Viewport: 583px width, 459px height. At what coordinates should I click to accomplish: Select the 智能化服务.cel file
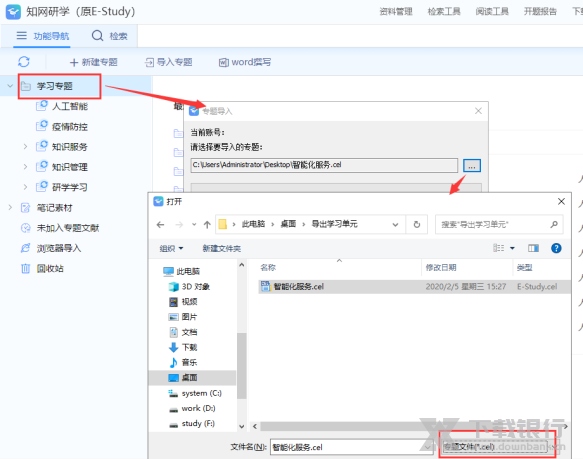click(414, 286)
